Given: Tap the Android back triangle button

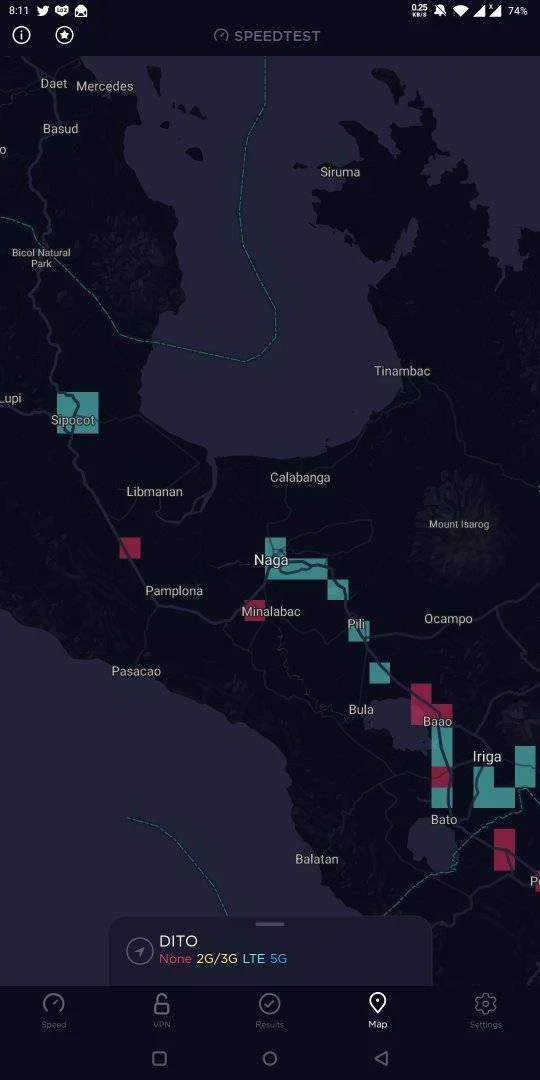Looking at the screenshot, I should 381,1058.
